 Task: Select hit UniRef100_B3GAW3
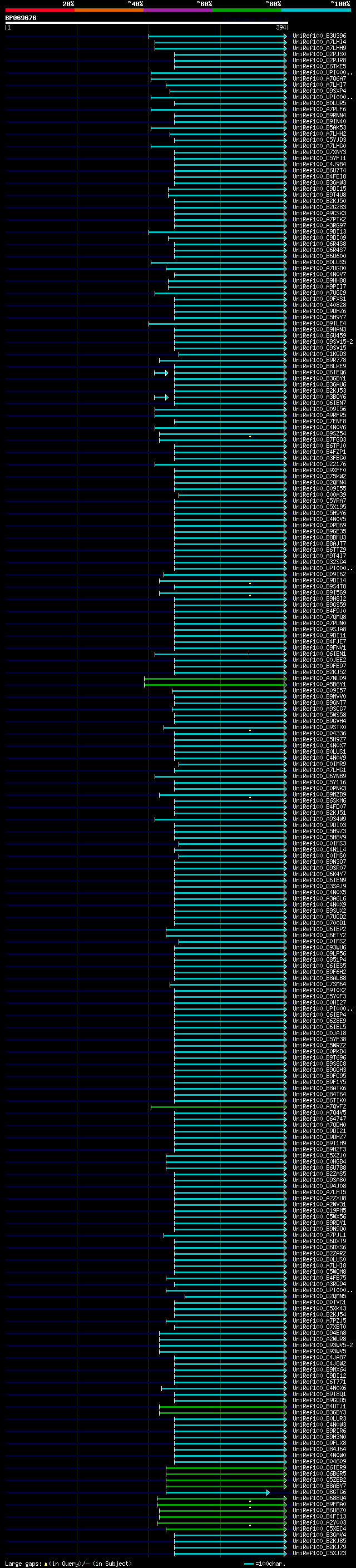(x=319, y=182)
